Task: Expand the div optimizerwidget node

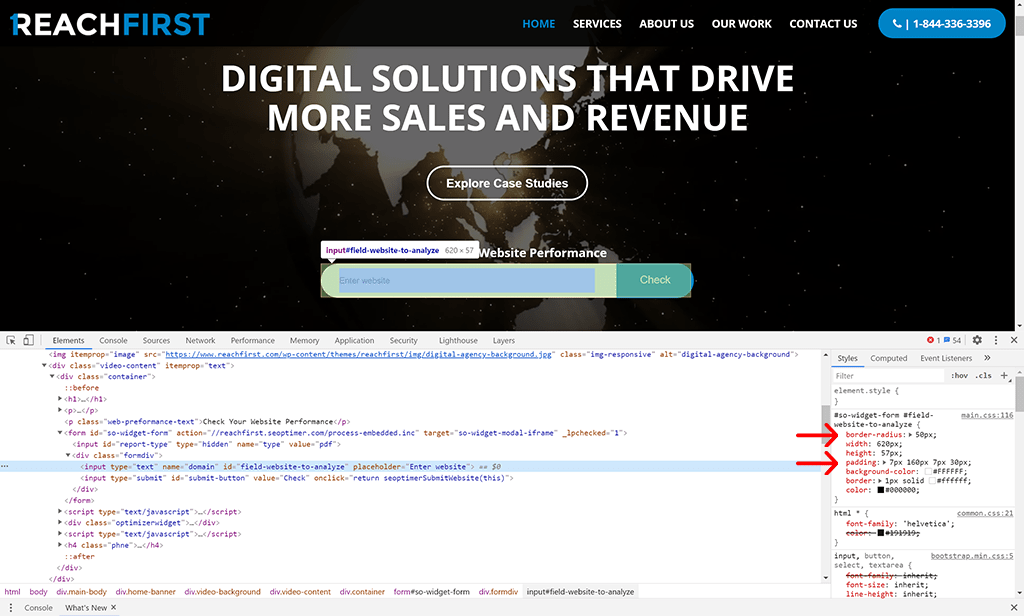Action: click(x=61, y=522)
